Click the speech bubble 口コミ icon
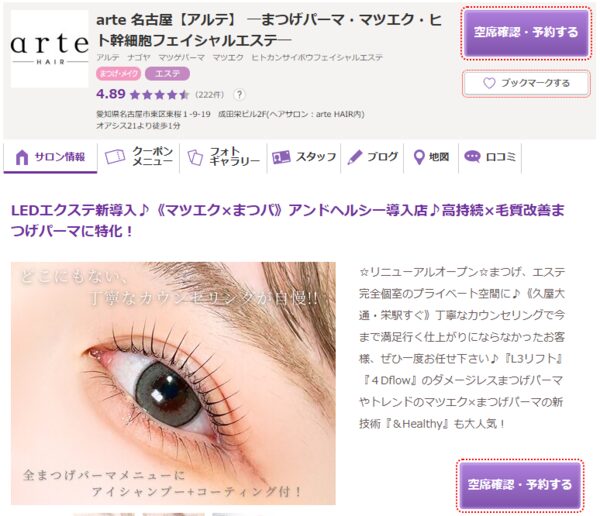600x516 pixels. [472, 157]
